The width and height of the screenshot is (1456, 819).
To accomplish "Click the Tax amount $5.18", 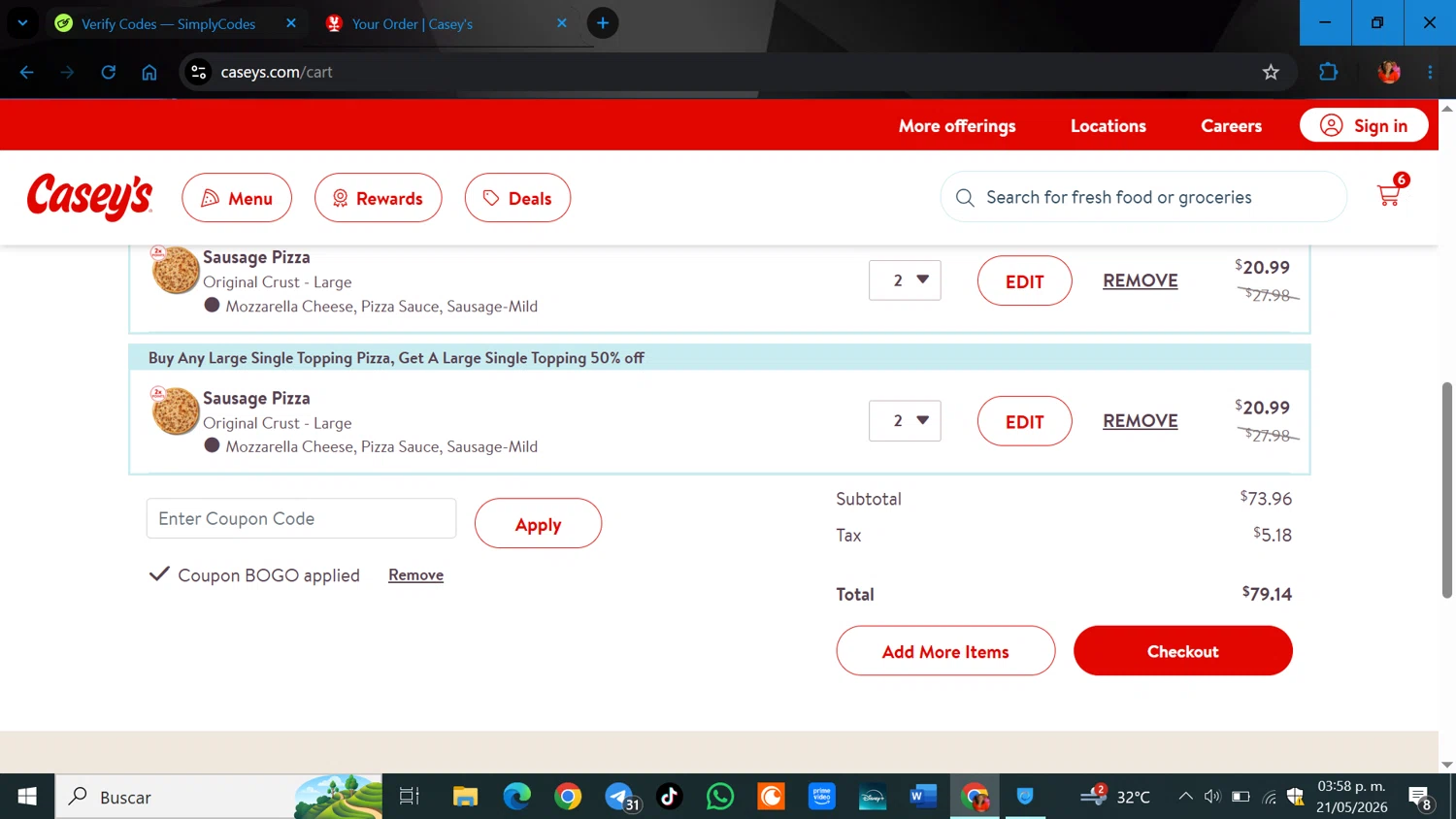I will (1273, 535).
